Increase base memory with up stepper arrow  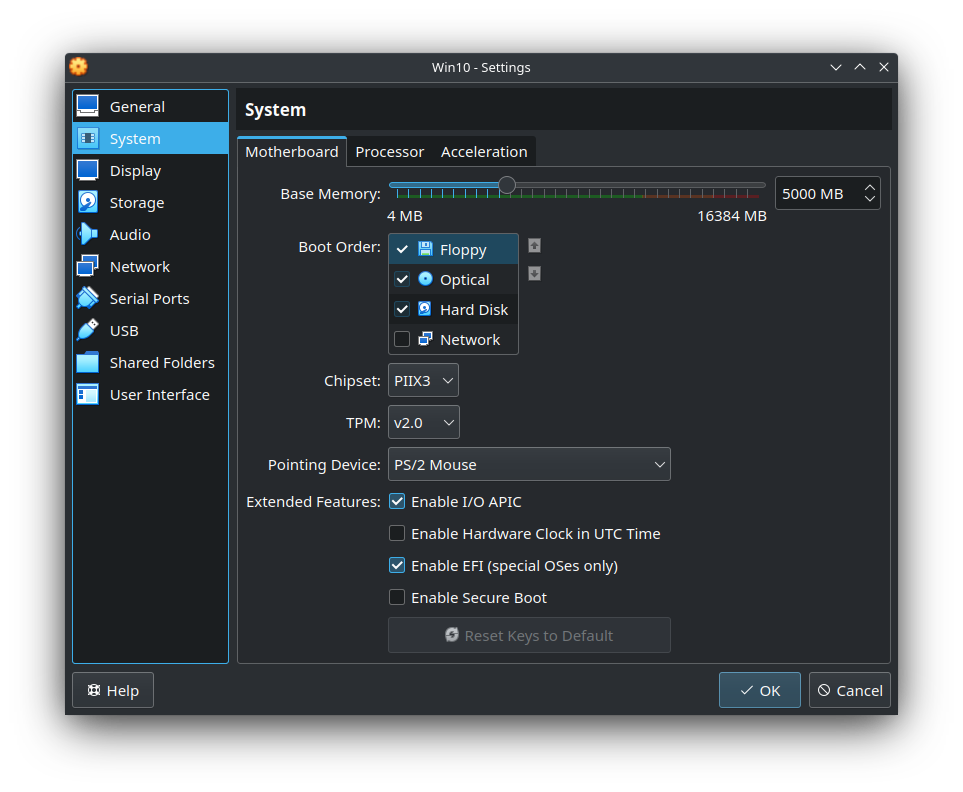coord(870,187)
